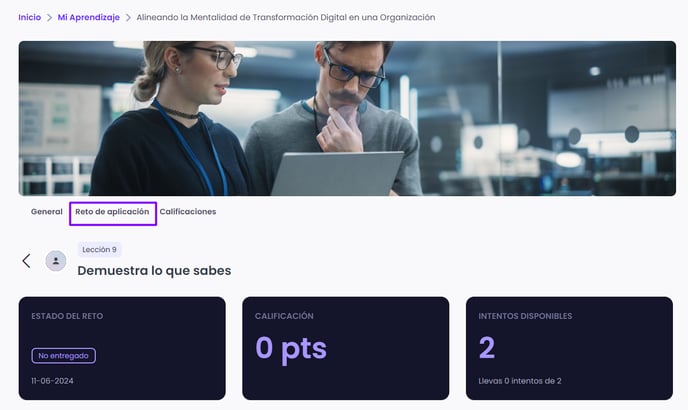Viewport: 688px width, 410px height.
Task: Click the Demuestra lo que sabes heading
Action: point(154,270)
